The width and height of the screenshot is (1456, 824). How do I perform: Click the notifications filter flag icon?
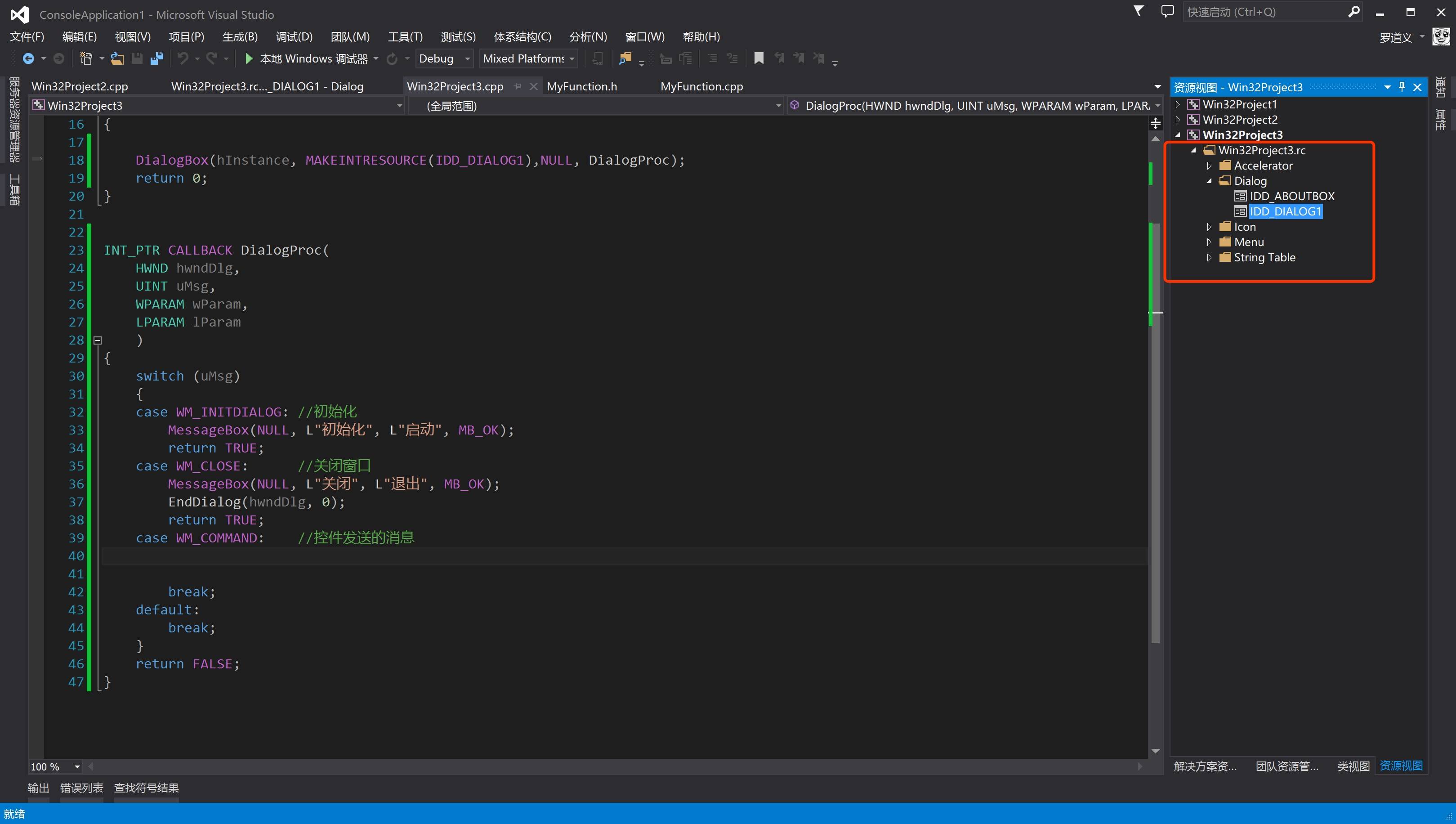[1139, 11]
